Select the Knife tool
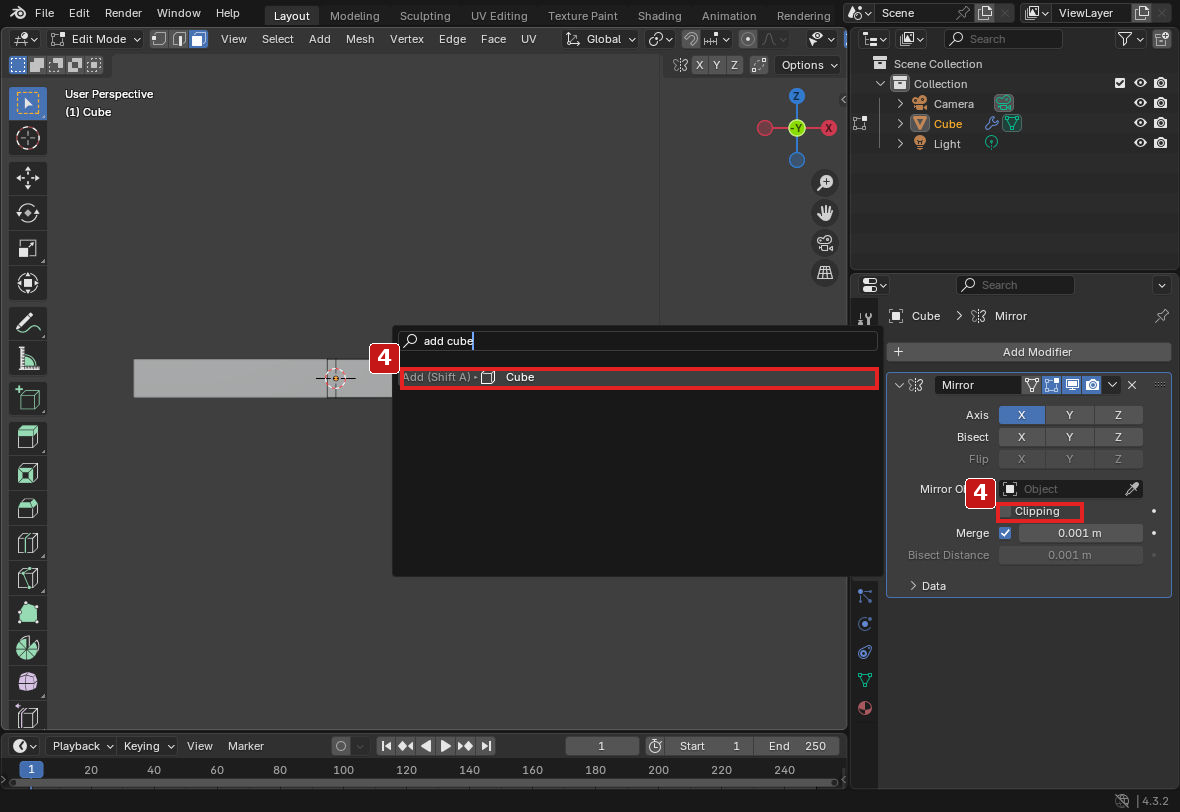Screen dimensions: 1180x812 (28, 578)
